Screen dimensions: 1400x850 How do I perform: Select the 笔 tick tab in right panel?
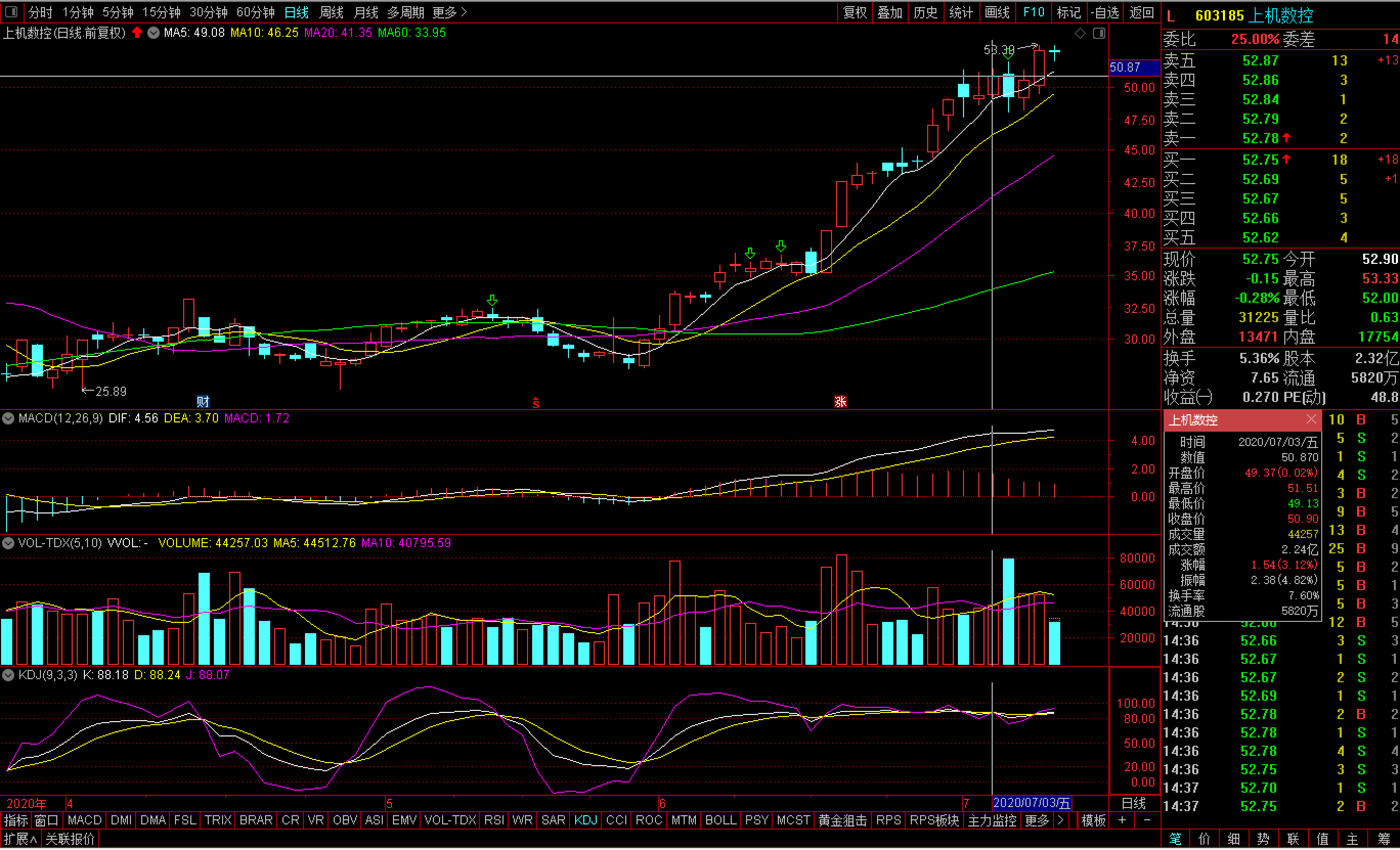[x=1175, y=839]
